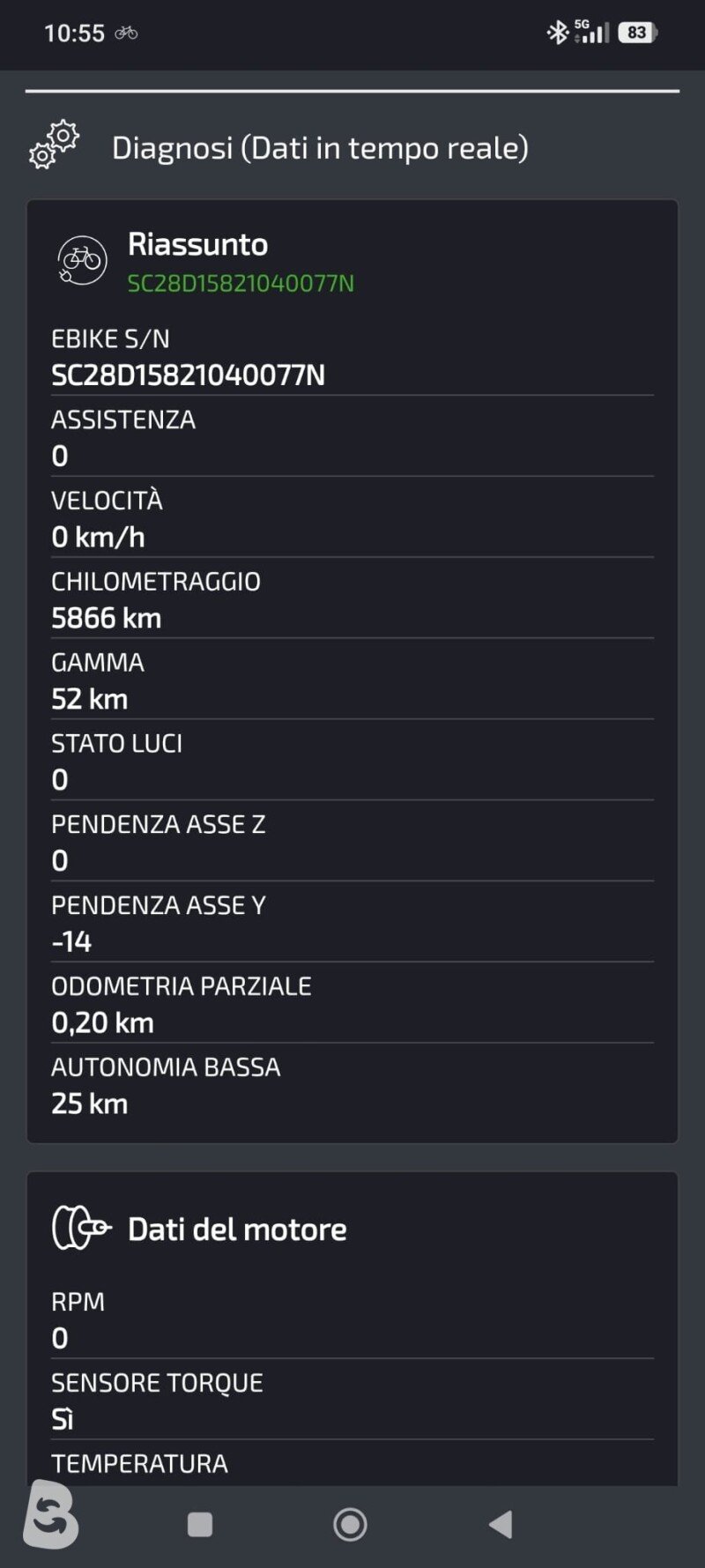Tap the ODOMETRIA PARZIALE 0,20 km row
The height and width of the screenshot is (1568, 705).
pyautogui.click(x=352, y=1005)
